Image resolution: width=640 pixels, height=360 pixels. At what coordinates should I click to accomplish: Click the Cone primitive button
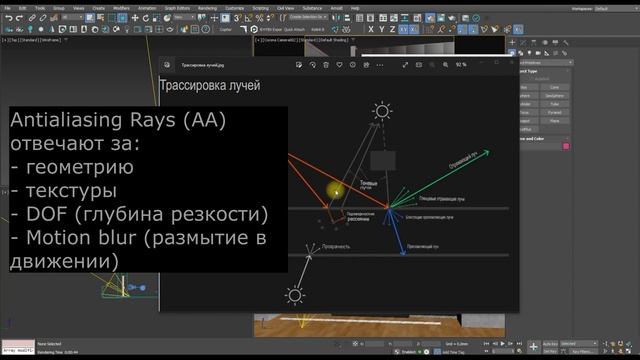tap(555, 87)
